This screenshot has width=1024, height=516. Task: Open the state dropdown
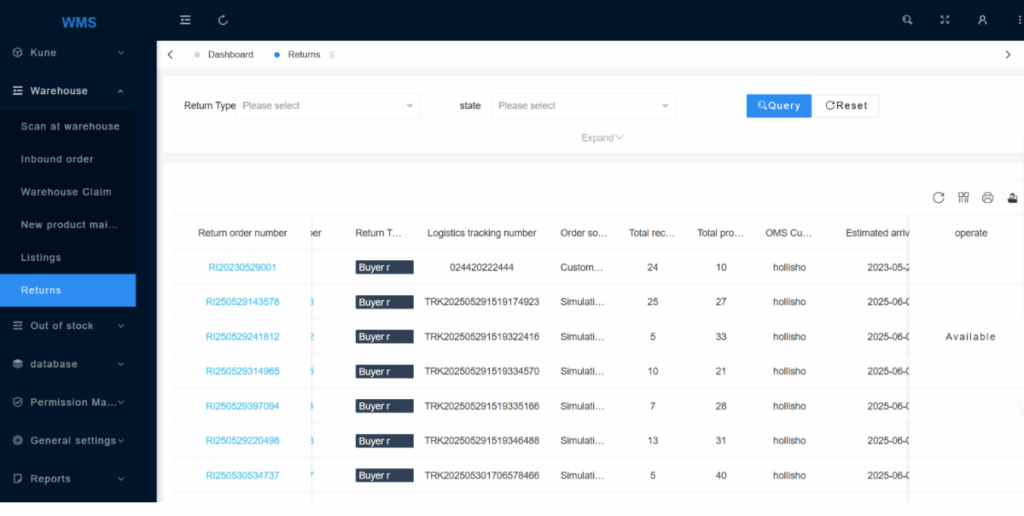pos(583,106)
